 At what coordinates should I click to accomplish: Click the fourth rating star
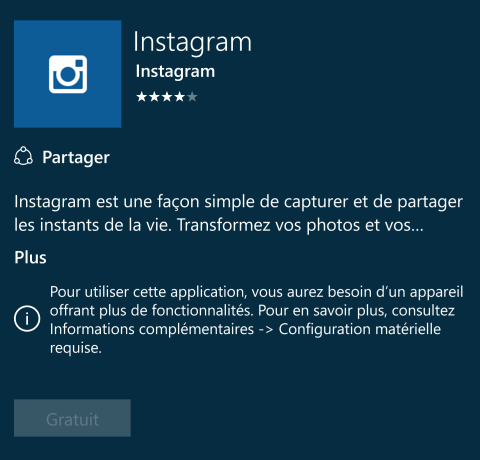[x=179, y=97]
